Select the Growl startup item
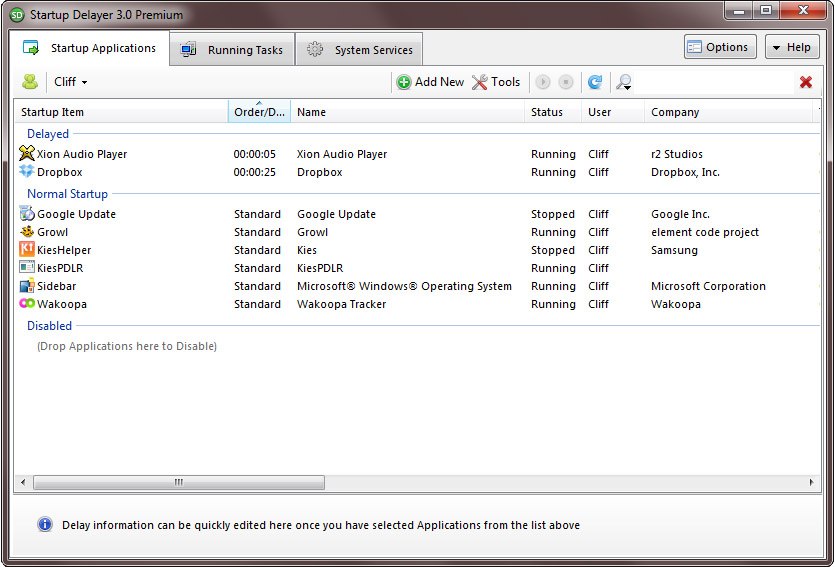Screen dimensions: 835x567 52,232
